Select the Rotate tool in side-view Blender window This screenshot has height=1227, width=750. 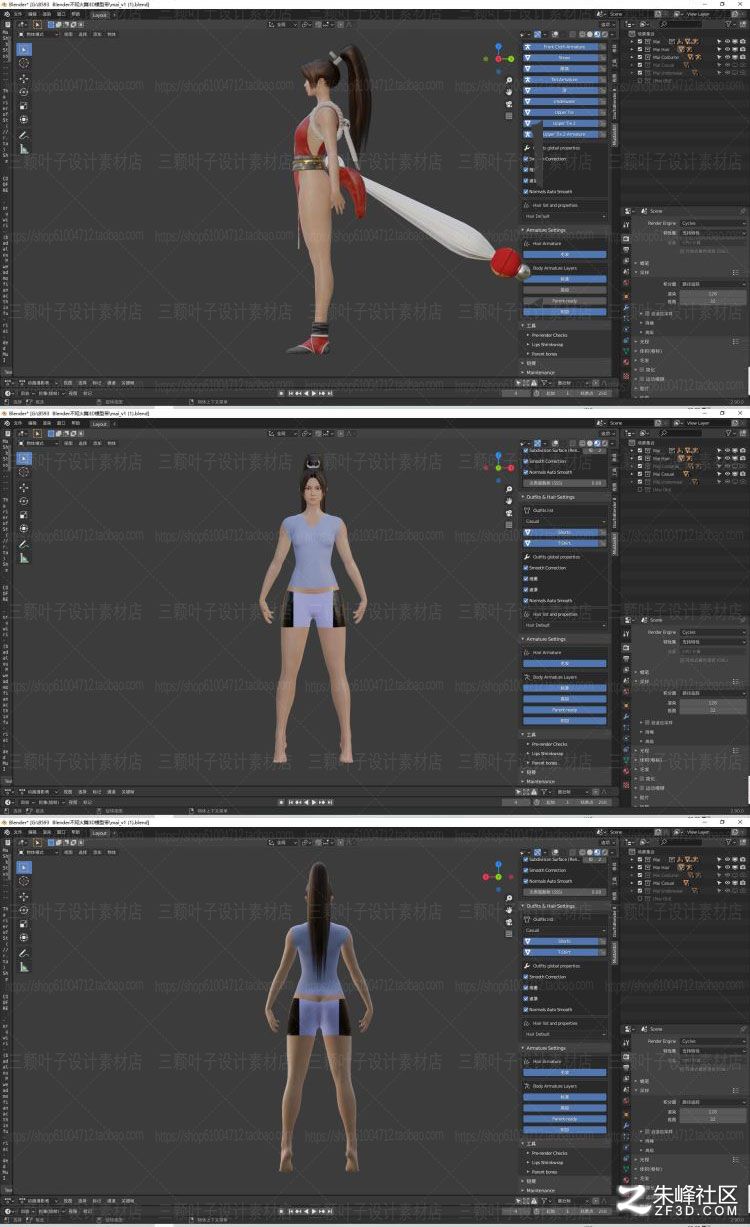(x=24, y=91)
